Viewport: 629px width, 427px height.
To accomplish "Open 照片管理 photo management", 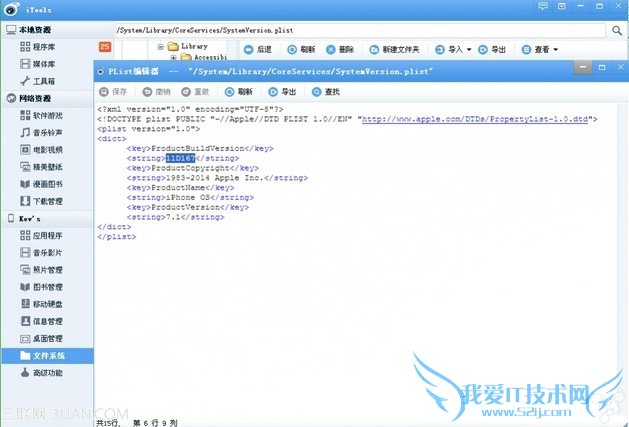I will [x=42, y=270].
